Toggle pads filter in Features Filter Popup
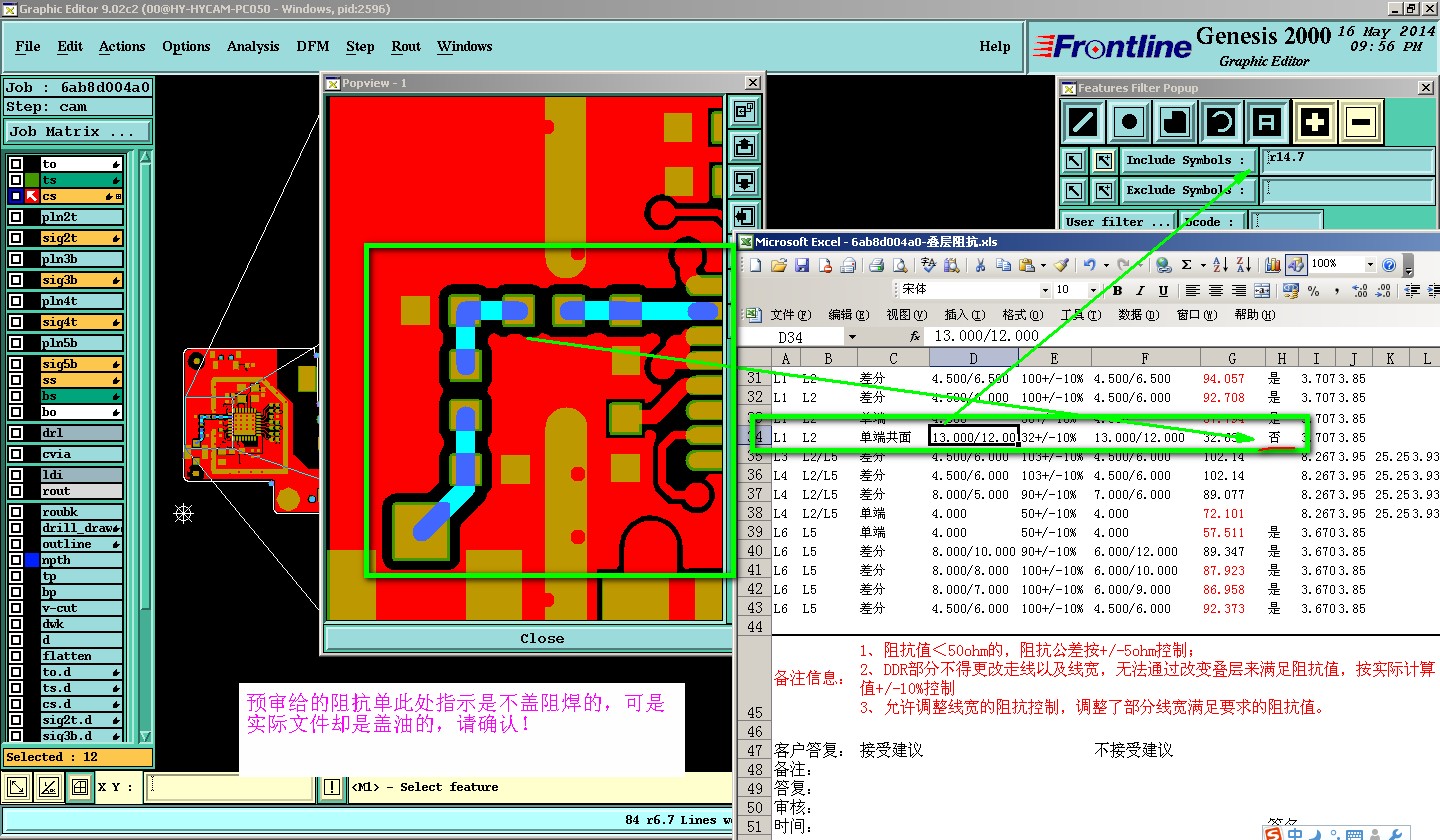 point(1130,122)
